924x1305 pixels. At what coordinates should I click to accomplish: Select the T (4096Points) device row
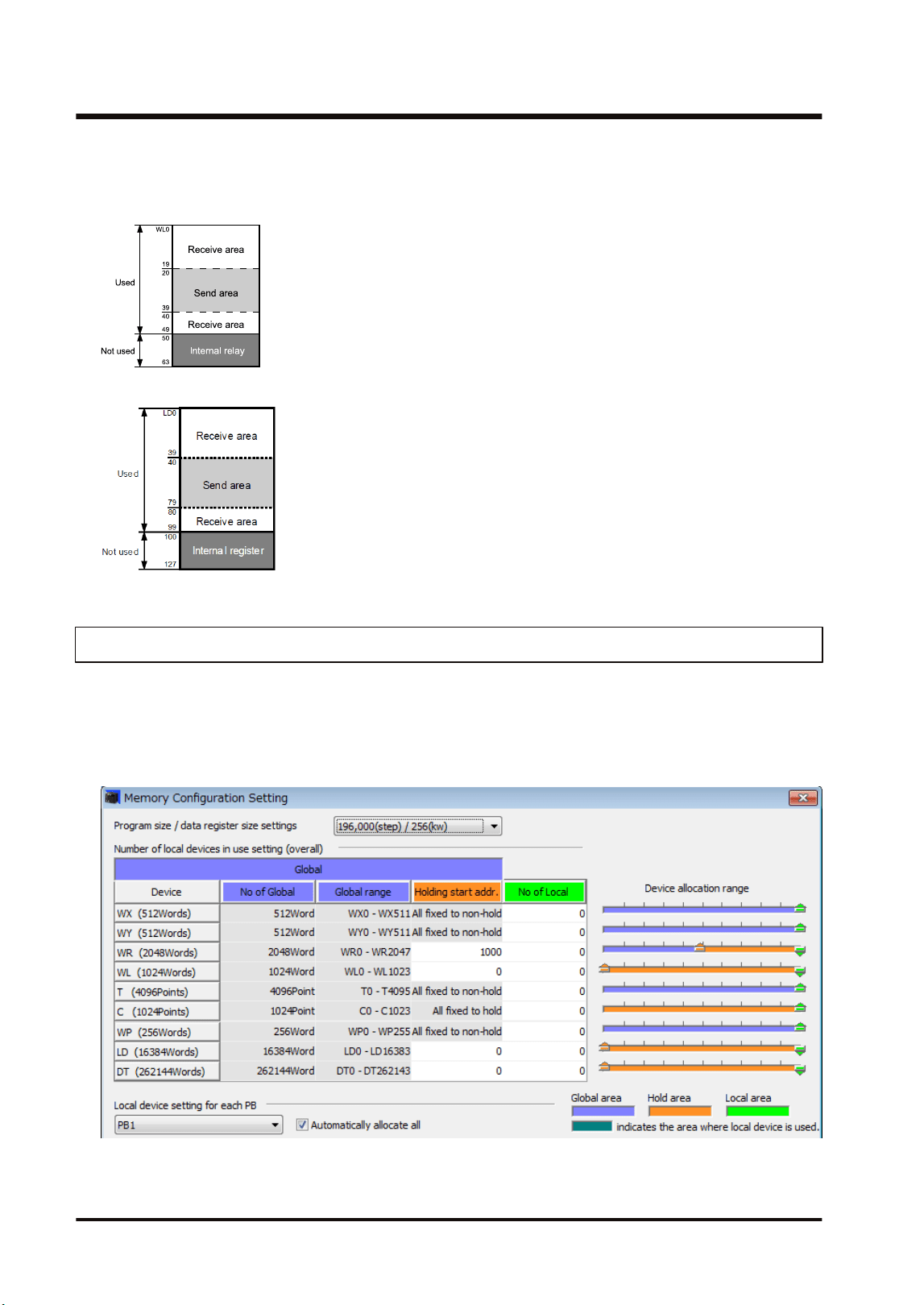pyautogui.click(x=167, y=992)
